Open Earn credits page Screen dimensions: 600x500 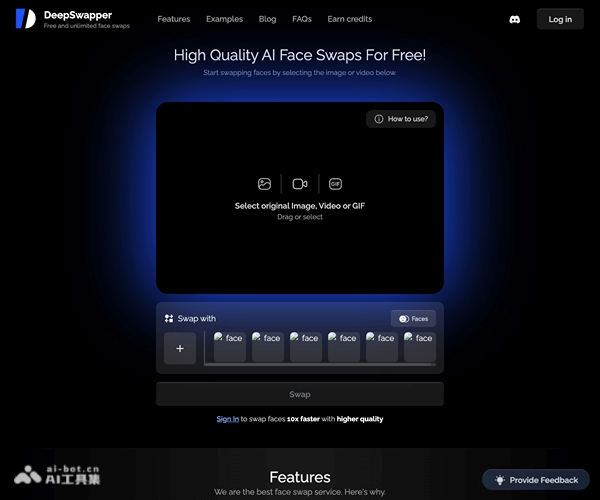pyautogui.click(x=350, y=19)
